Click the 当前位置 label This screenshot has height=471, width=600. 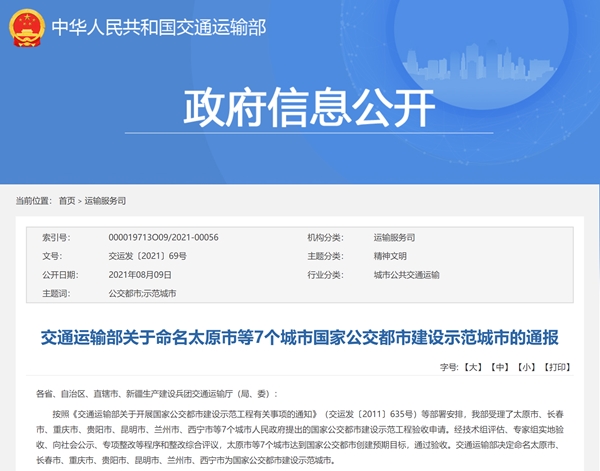click(34, 201)
